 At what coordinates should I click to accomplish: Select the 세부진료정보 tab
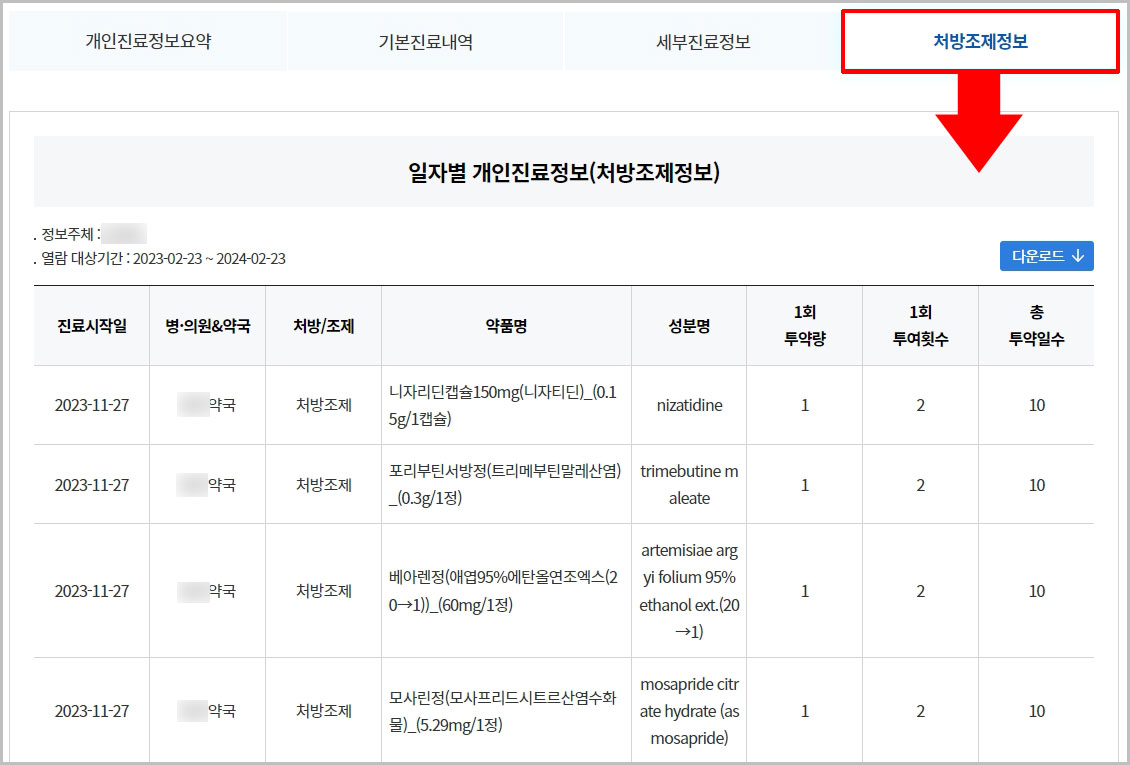tap(704, 41)
